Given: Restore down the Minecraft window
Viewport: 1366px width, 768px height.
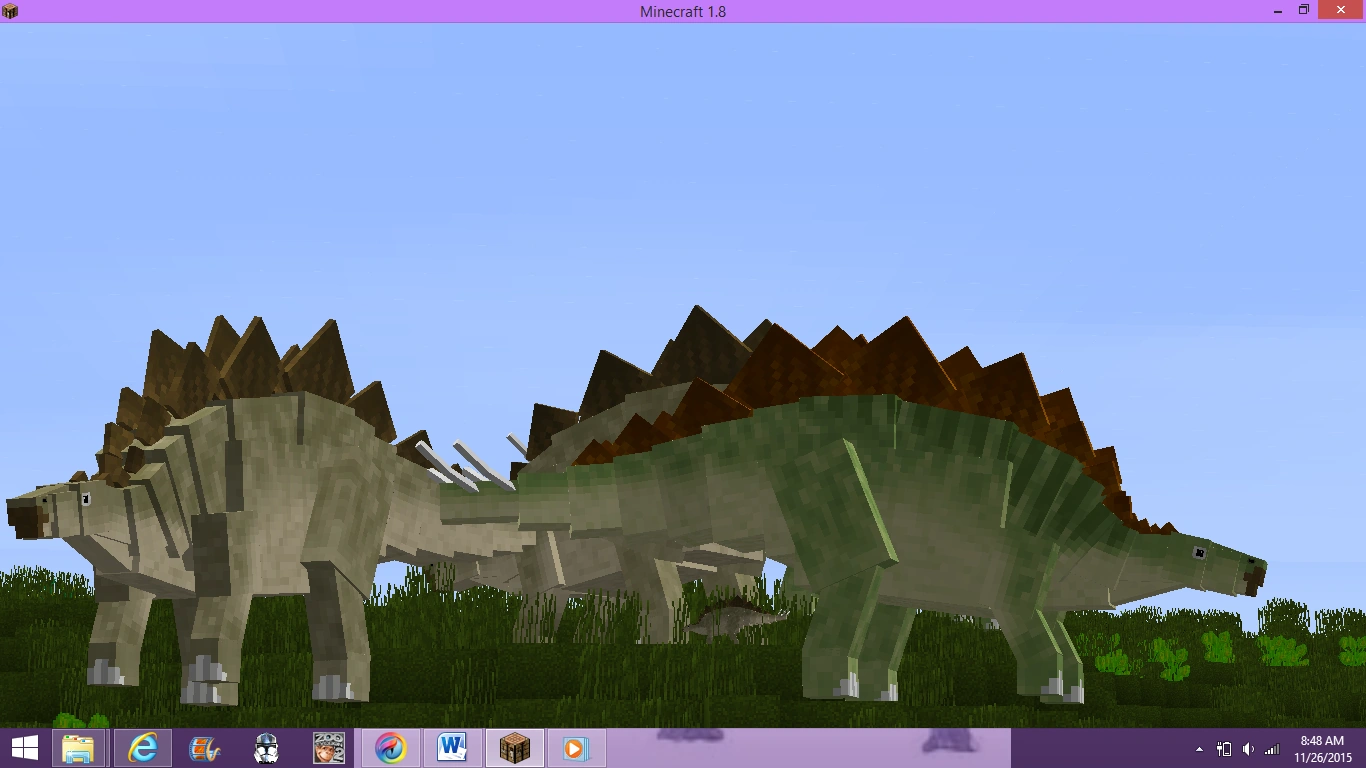Looking at the screenshot, I should tap(1303, 10).
